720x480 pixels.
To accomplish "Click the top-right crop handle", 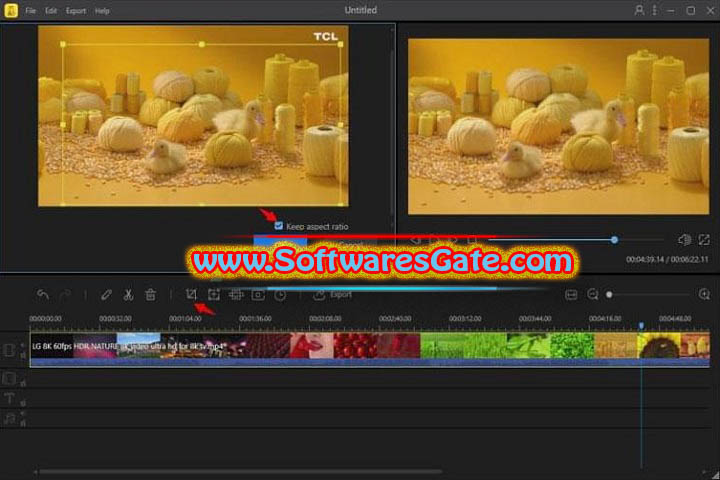I will pyautogui.click(x=340, y=44).
